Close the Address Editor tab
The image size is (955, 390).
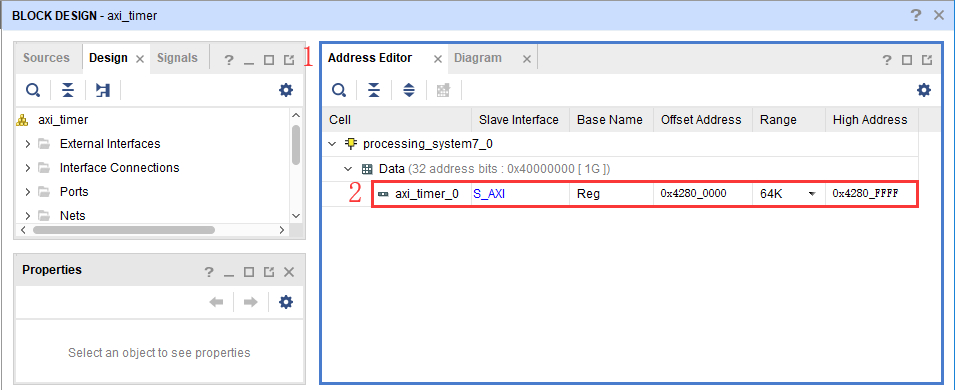(x=437, y=59)
